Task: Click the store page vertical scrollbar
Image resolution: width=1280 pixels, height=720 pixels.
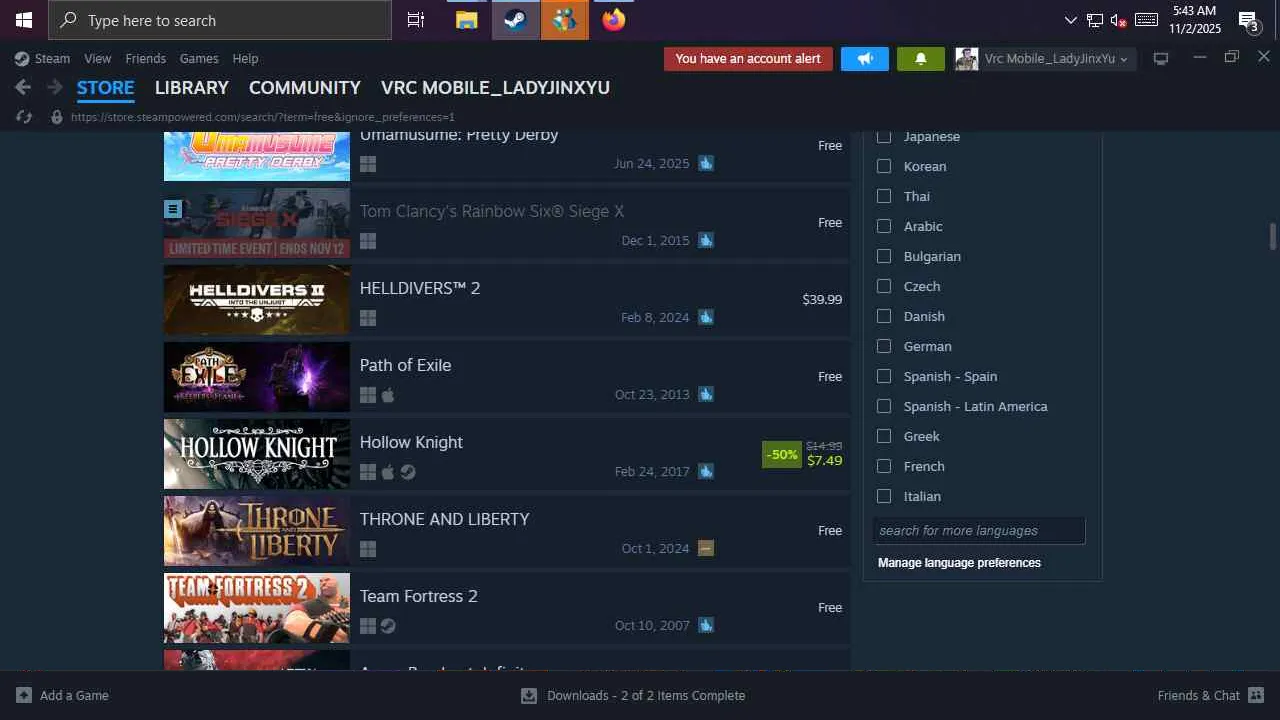Action: pyautogui.click(x=1273, y=237)
